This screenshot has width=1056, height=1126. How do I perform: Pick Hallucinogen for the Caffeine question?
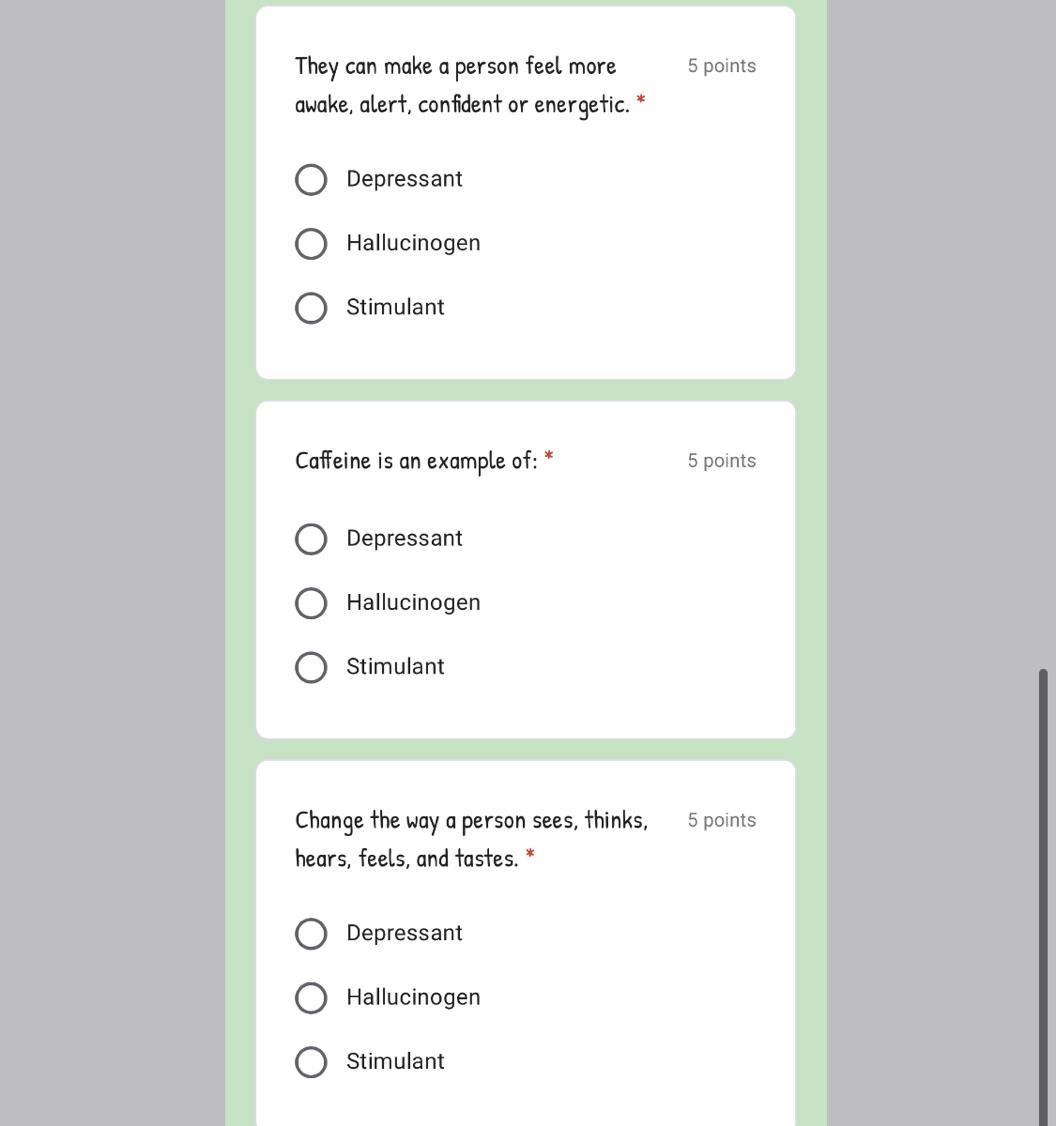[311, 602]
